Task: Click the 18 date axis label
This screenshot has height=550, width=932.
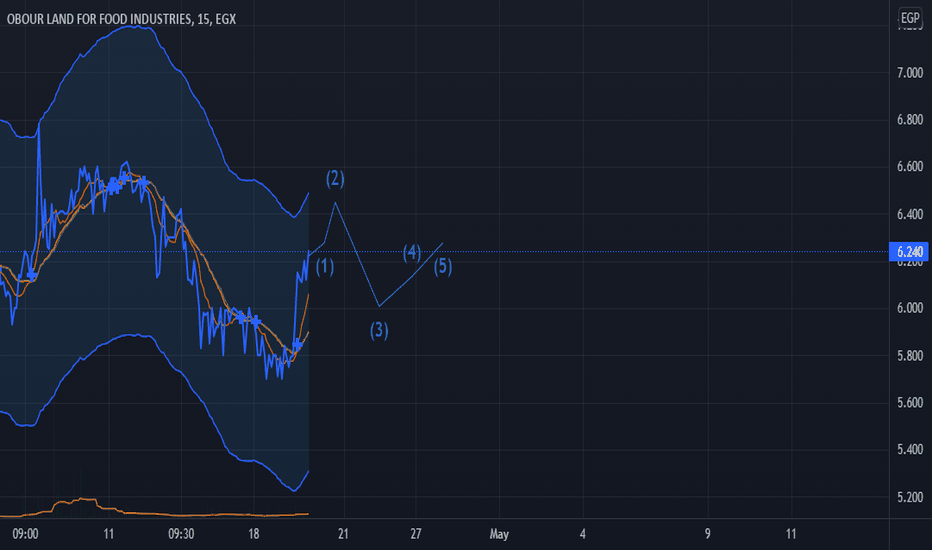Action: pyautogui.click(x=254, y=534)
